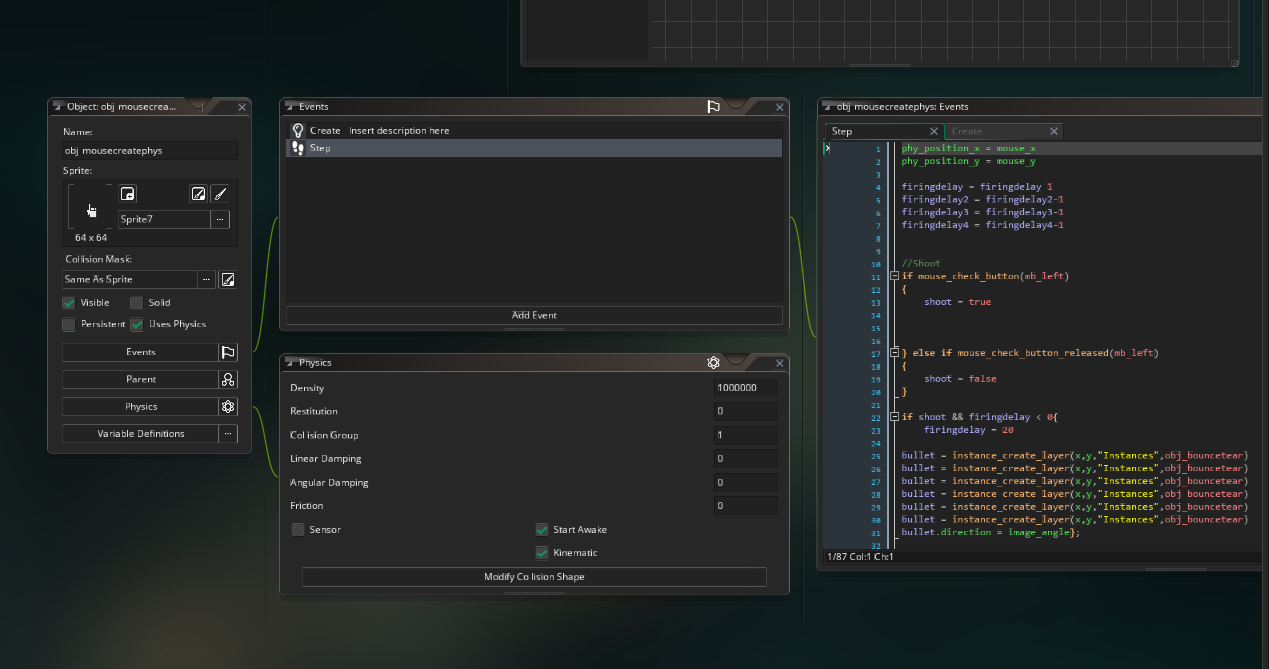Click the atom icon in Physics title bar
Image resolution: width=1269 pixels, height=669 pixels.
[x=713, y=363]
